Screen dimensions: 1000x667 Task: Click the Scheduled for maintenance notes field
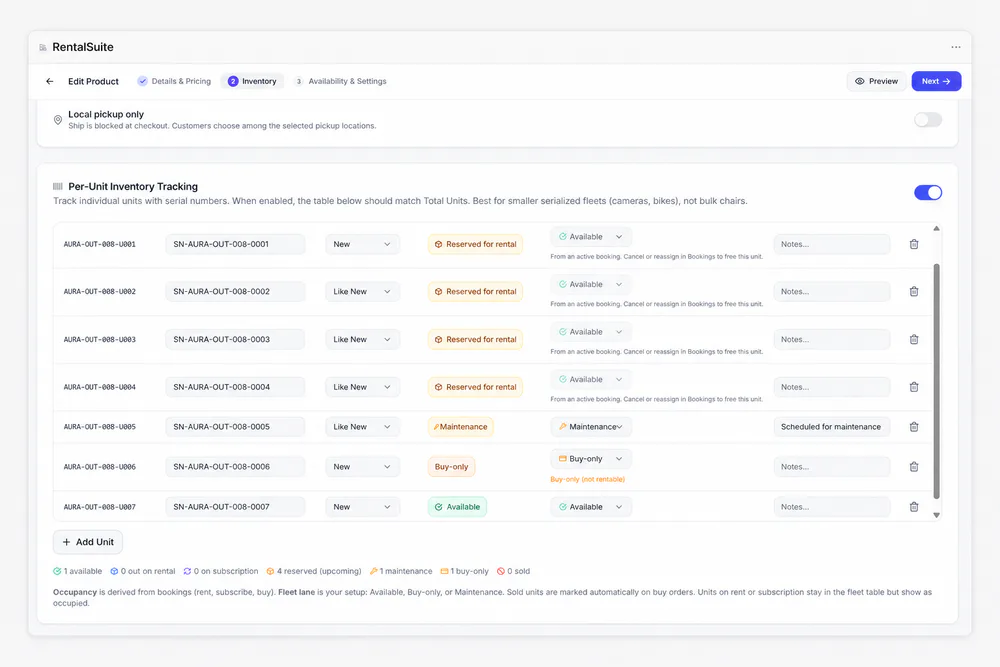[x=832, y=427]
